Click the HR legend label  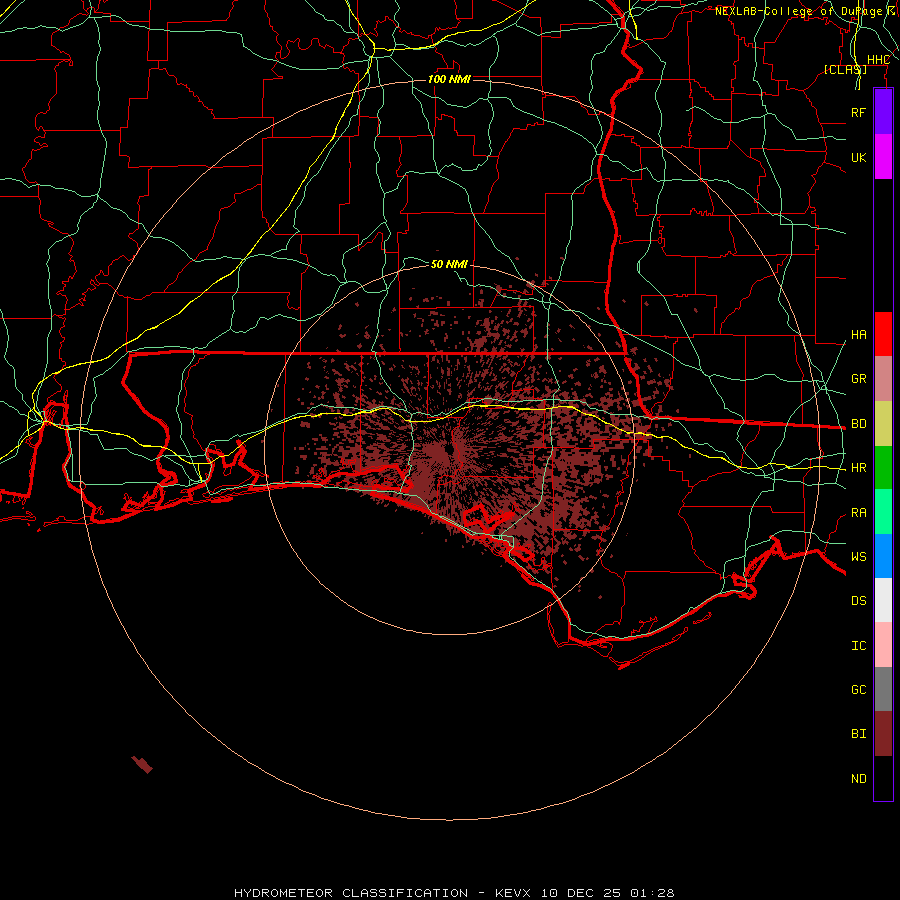click(858, 468)
